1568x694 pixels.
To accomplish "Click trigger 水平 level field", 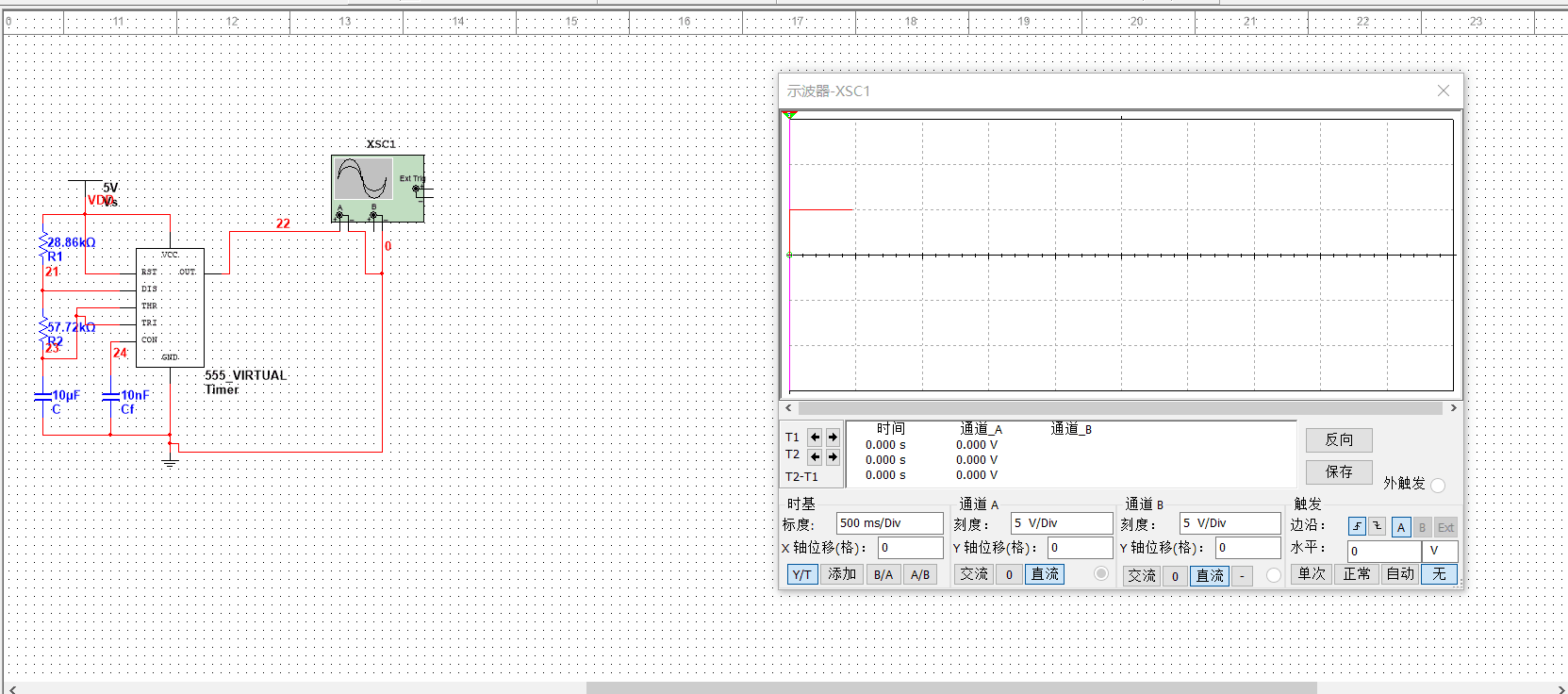I will click(1384, 551).
